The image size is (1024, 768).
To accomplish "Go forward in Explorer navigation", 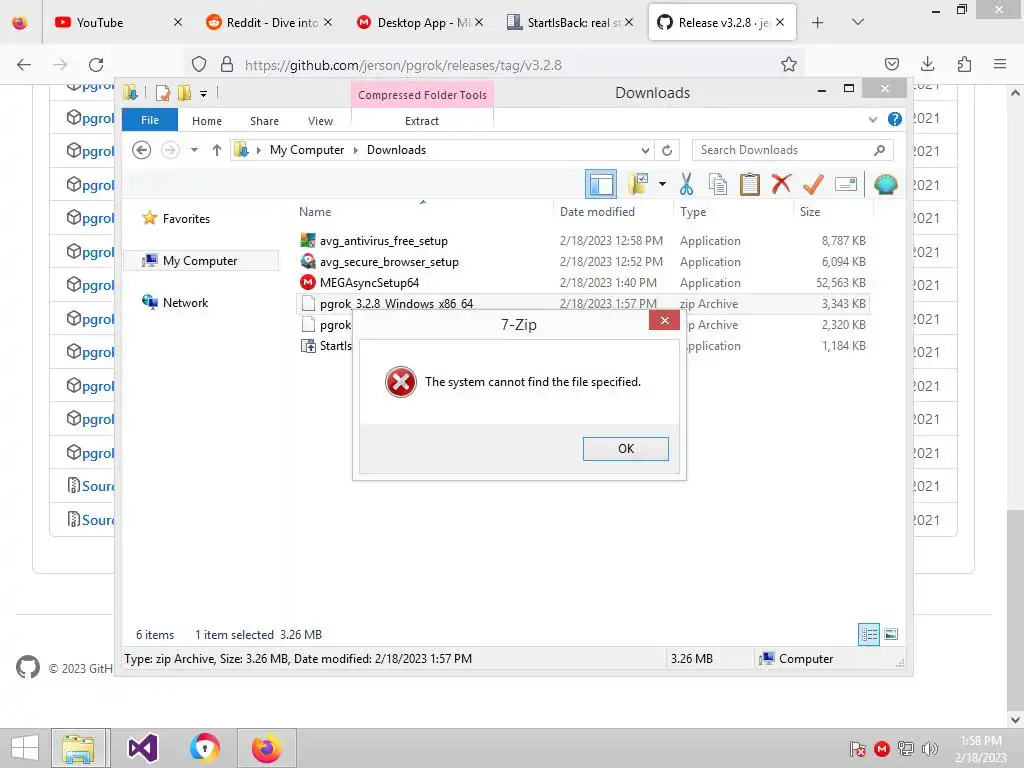I will pos(170,150).
